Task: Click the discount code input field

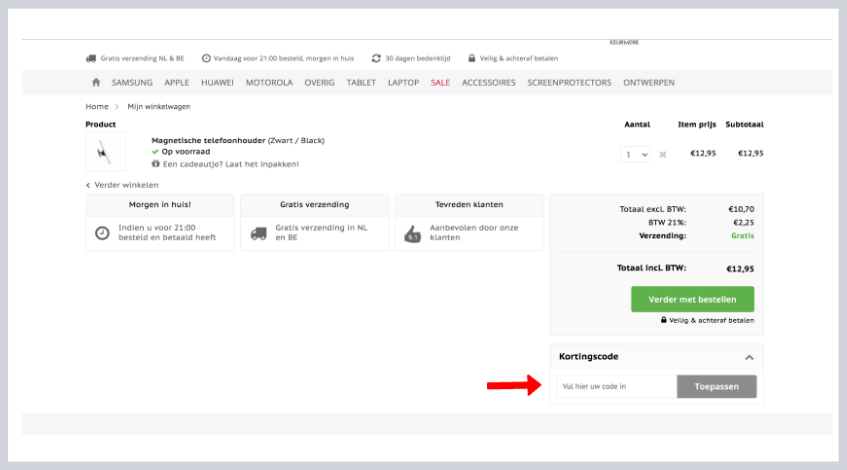Action: [x=616, y=387]
